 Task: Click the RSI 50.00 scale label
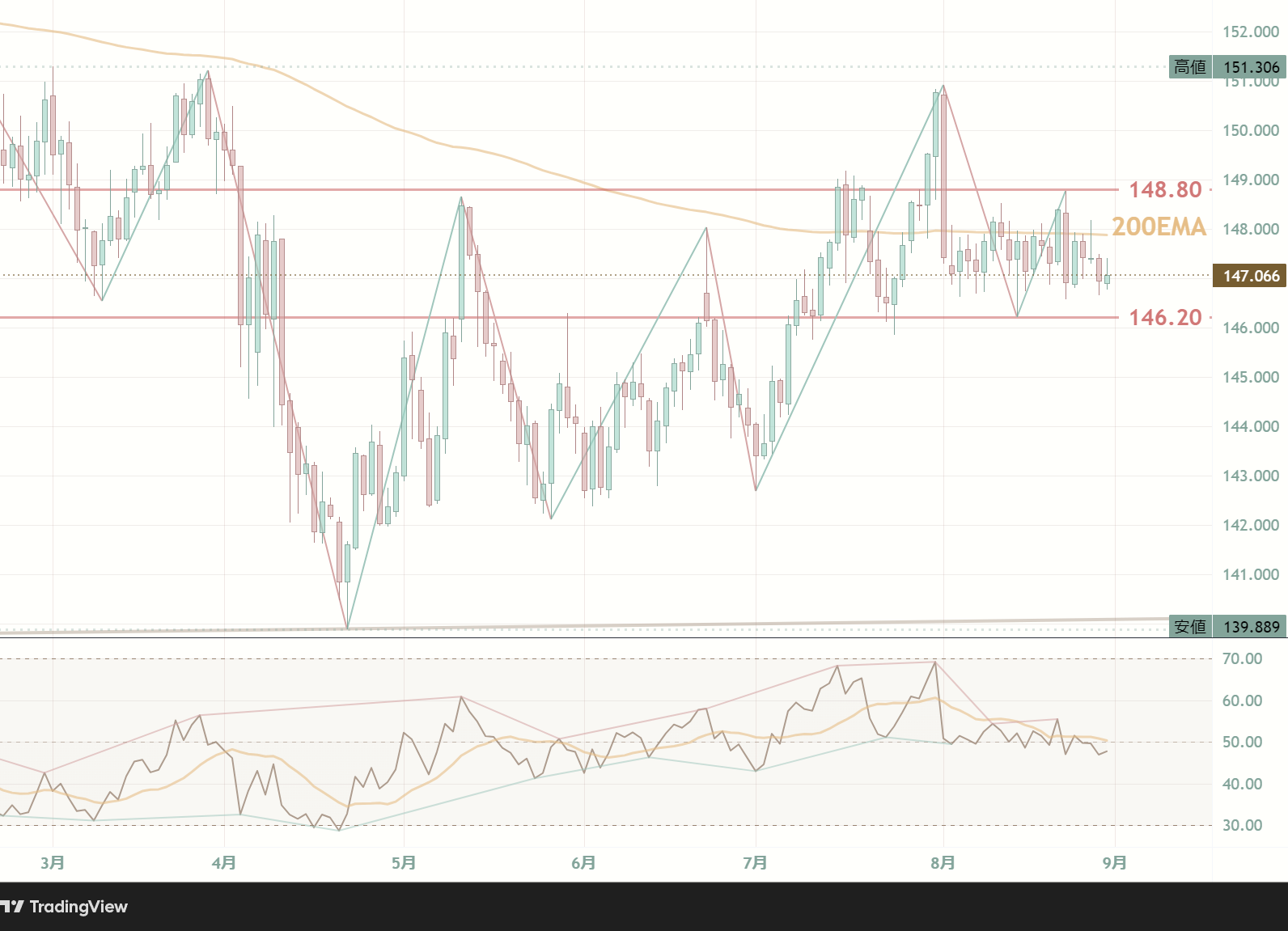1242,742
